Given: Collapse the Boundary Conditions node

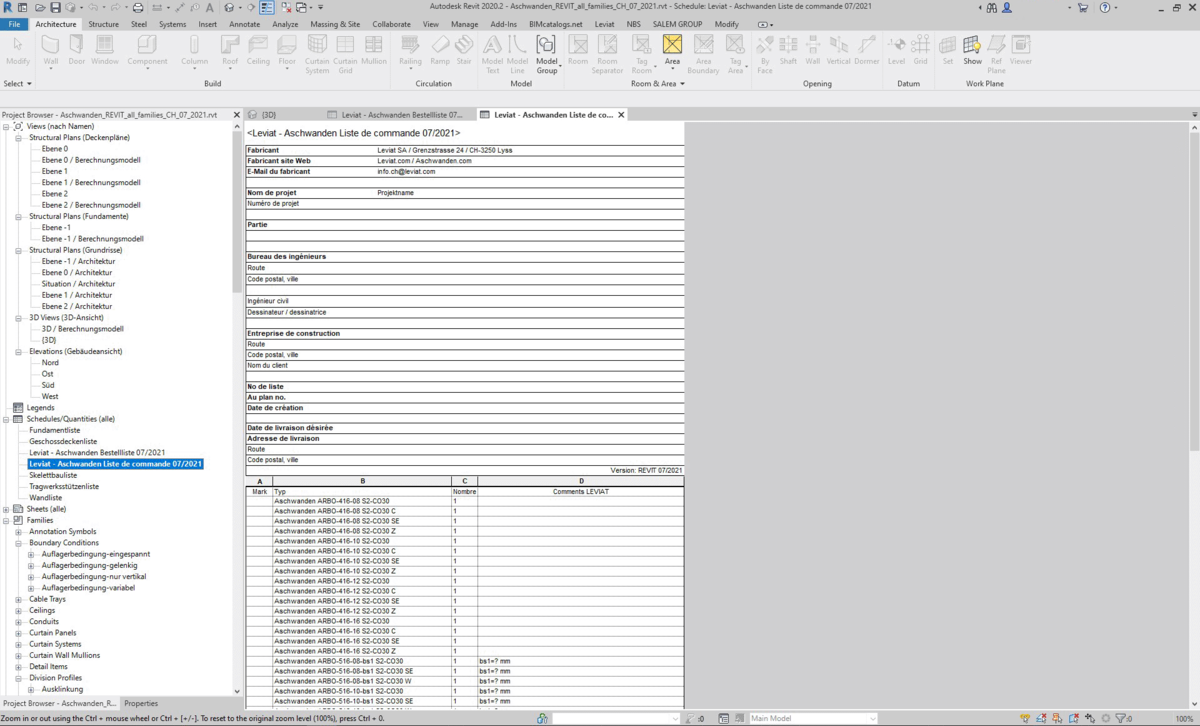Looking at the screenshot, I should [19, 543].
